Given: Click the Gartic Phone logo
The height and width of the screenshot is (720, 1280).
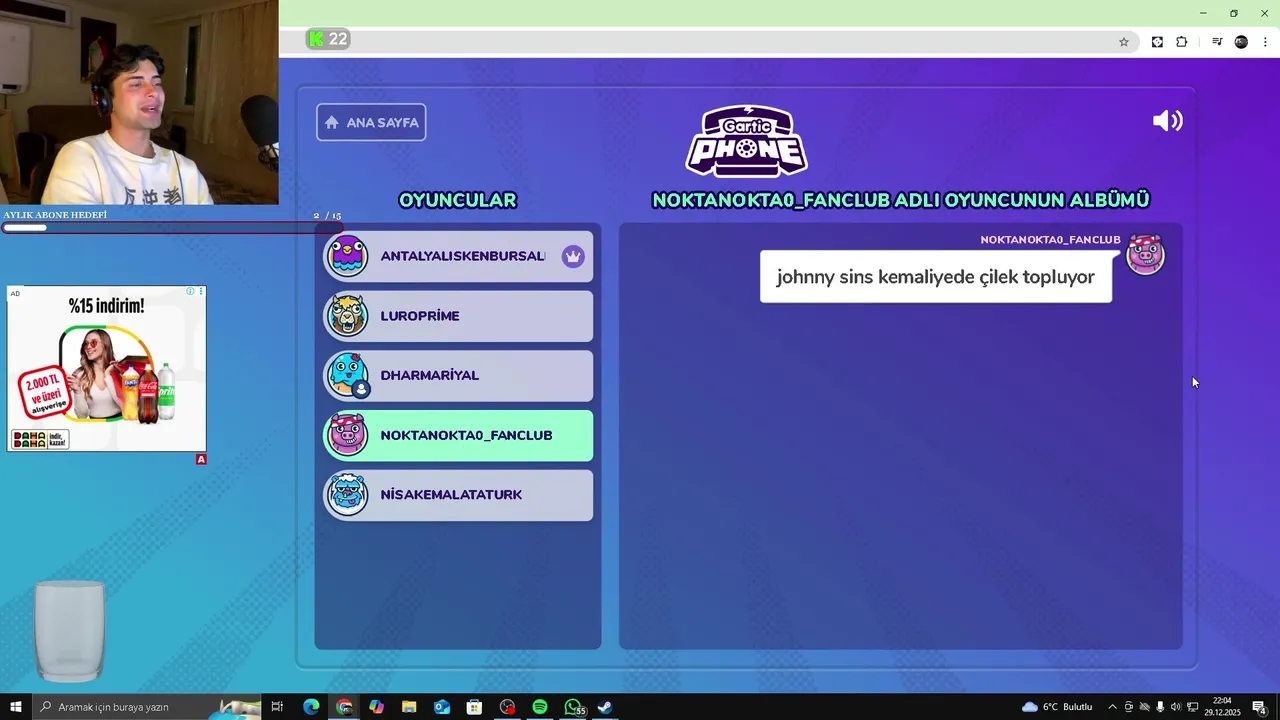Looking at the screenshot, I should click(x=747, y=141).
